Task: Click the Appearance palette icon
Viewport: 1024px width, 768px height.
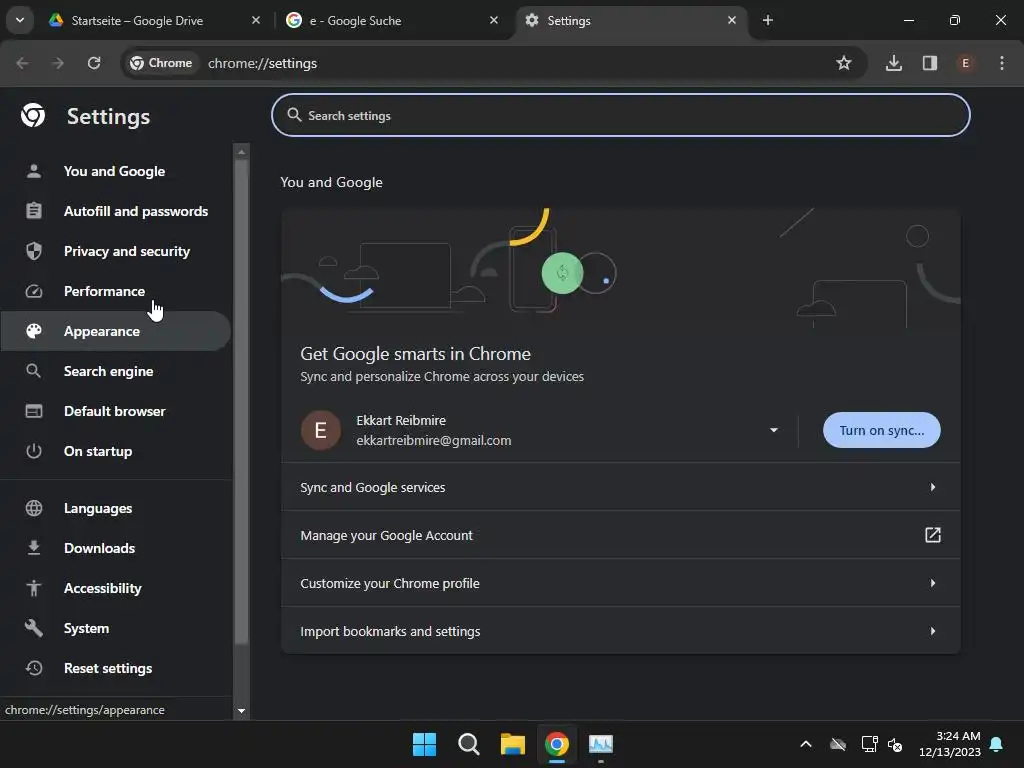Action: pos(33,331)
